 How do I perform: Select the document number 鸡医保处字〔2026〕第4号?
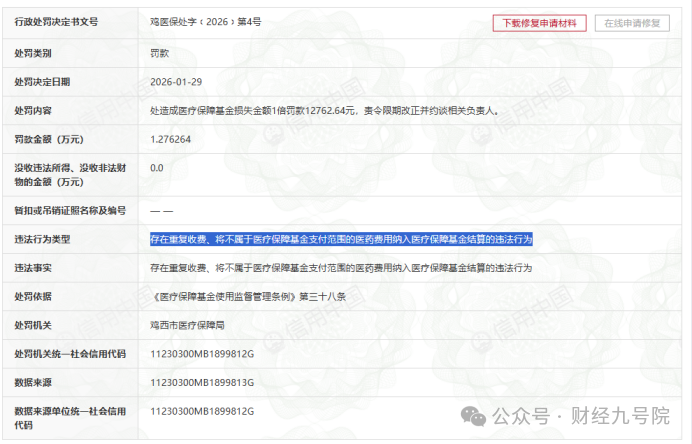[206, 22]
